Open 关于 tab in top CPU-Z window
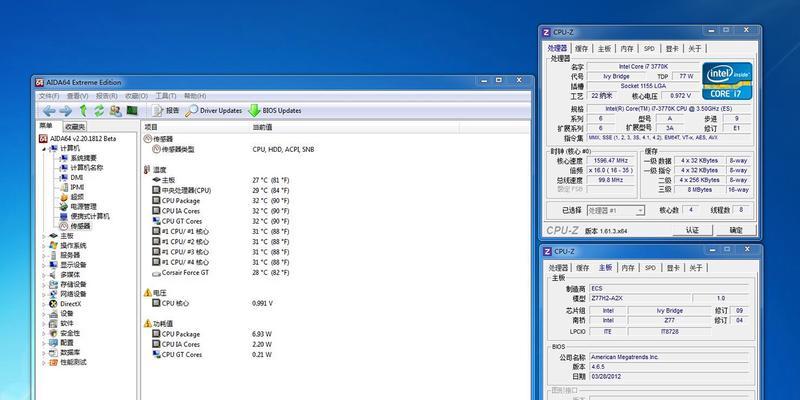Viewport: 800px width, 400px height. tap(694, 48)
